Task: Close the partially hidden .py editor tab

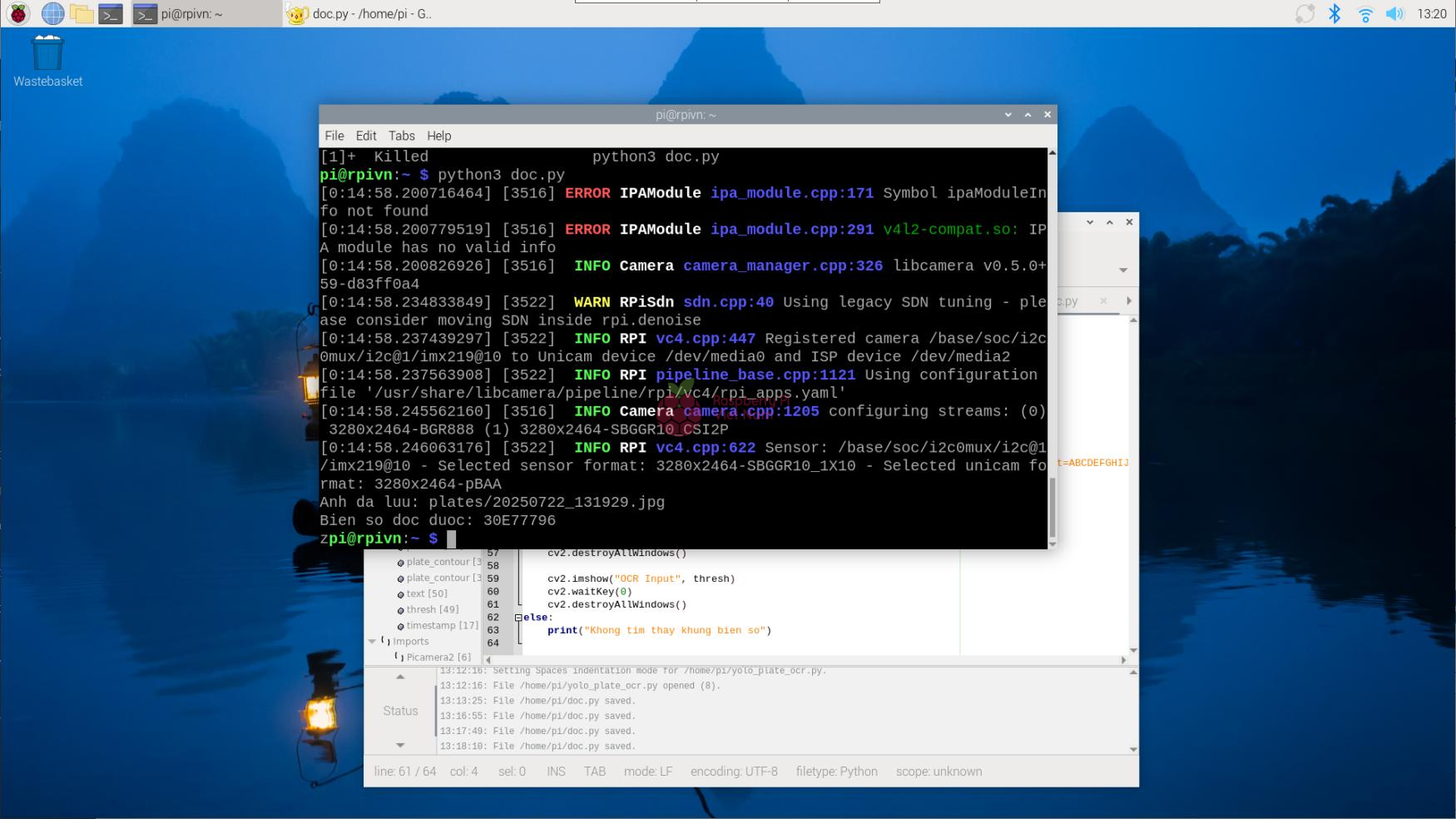Action: click(x=1103, y=300)
